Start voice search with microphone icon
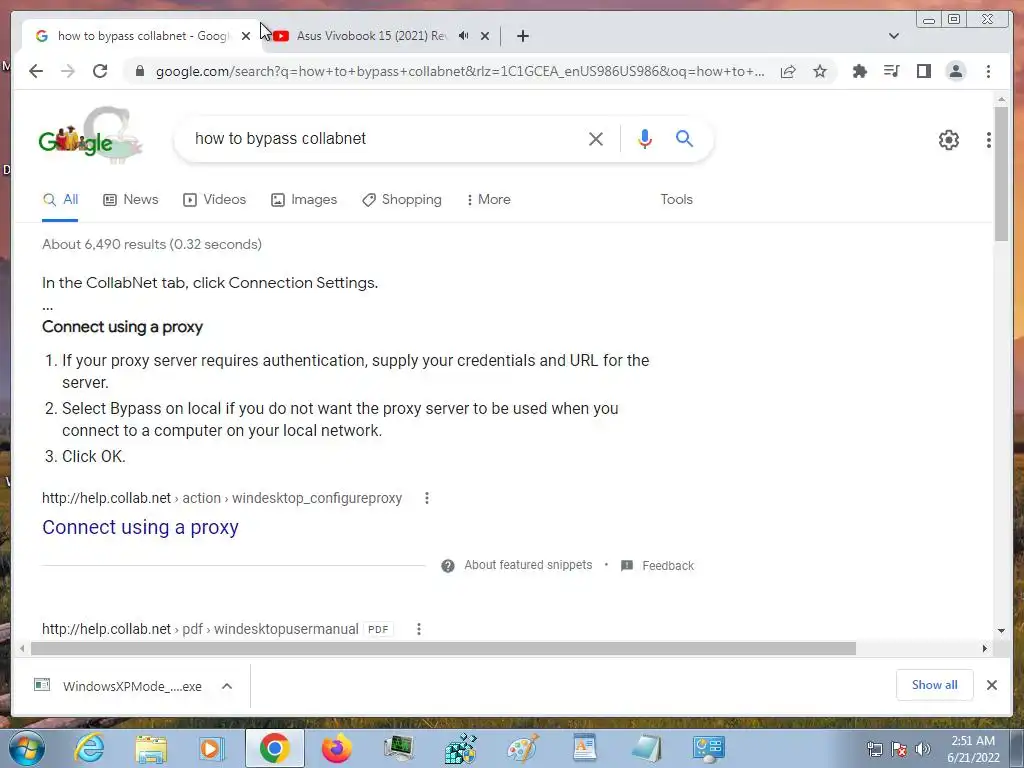This screenshot has height=768, width=1024. [645, 138]
